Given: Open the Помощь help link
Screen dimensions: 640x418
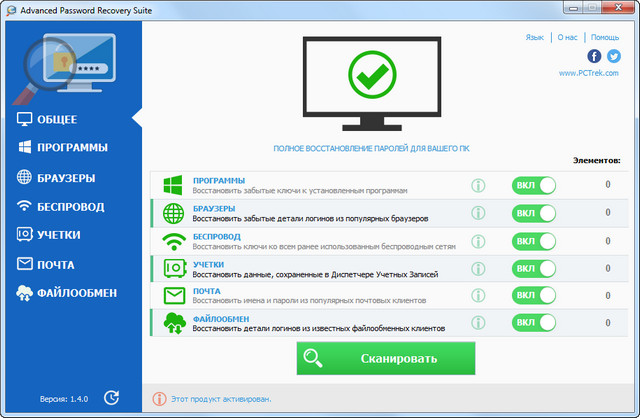Looking at the screenshot, I should [x=605, y=37].
